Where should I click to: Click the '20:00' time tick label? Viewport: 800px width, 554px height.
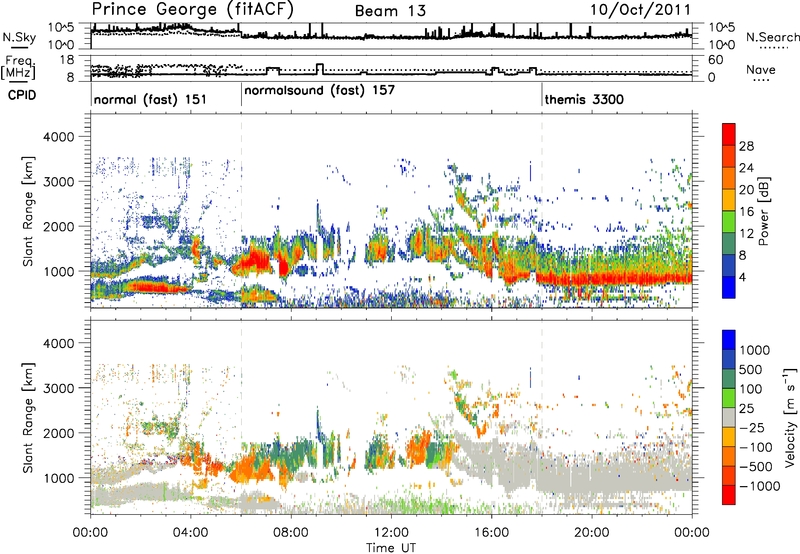[x=592, y=533]
